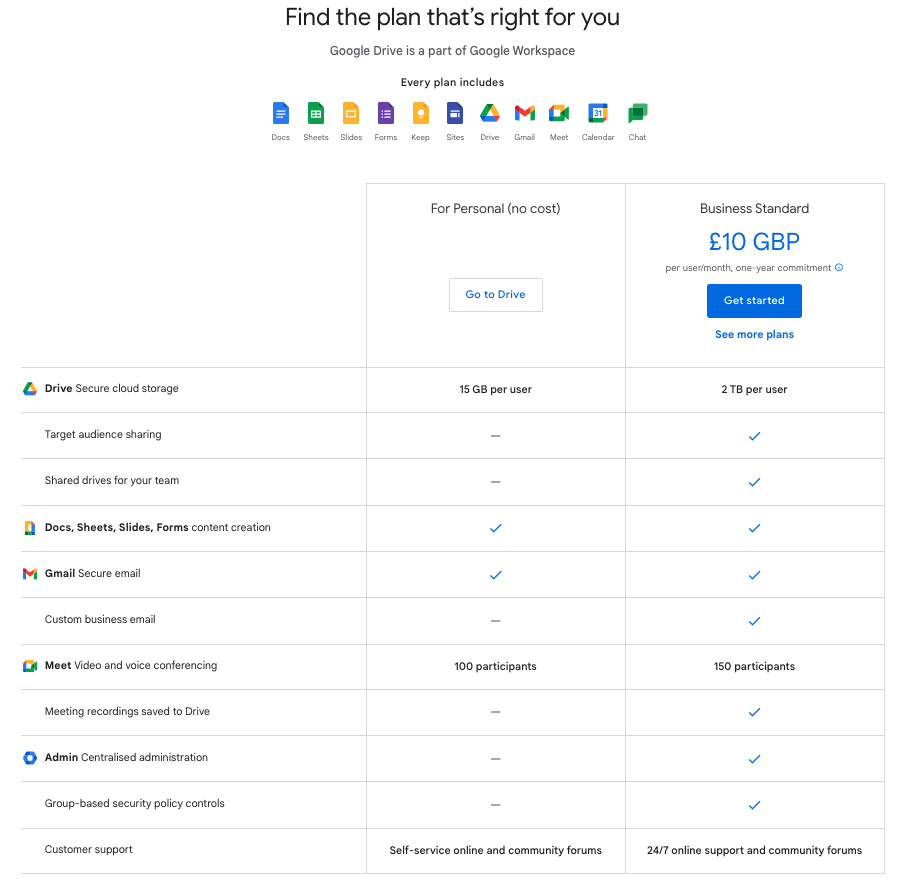Click Business Standard checkmark for Target audience sharing
The height and width of the screenshot is (880, 898).
click(755, 436)
